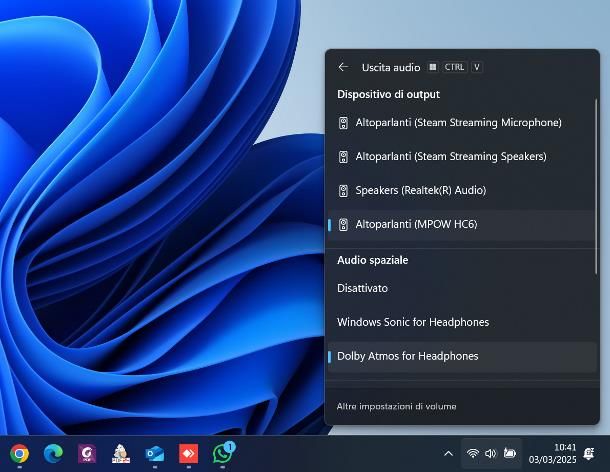Viewport: 610px width, 472px height.
Task: Expand the hidden system tray icons chevron
Action: pyautogui.click(x=448, y=454)
